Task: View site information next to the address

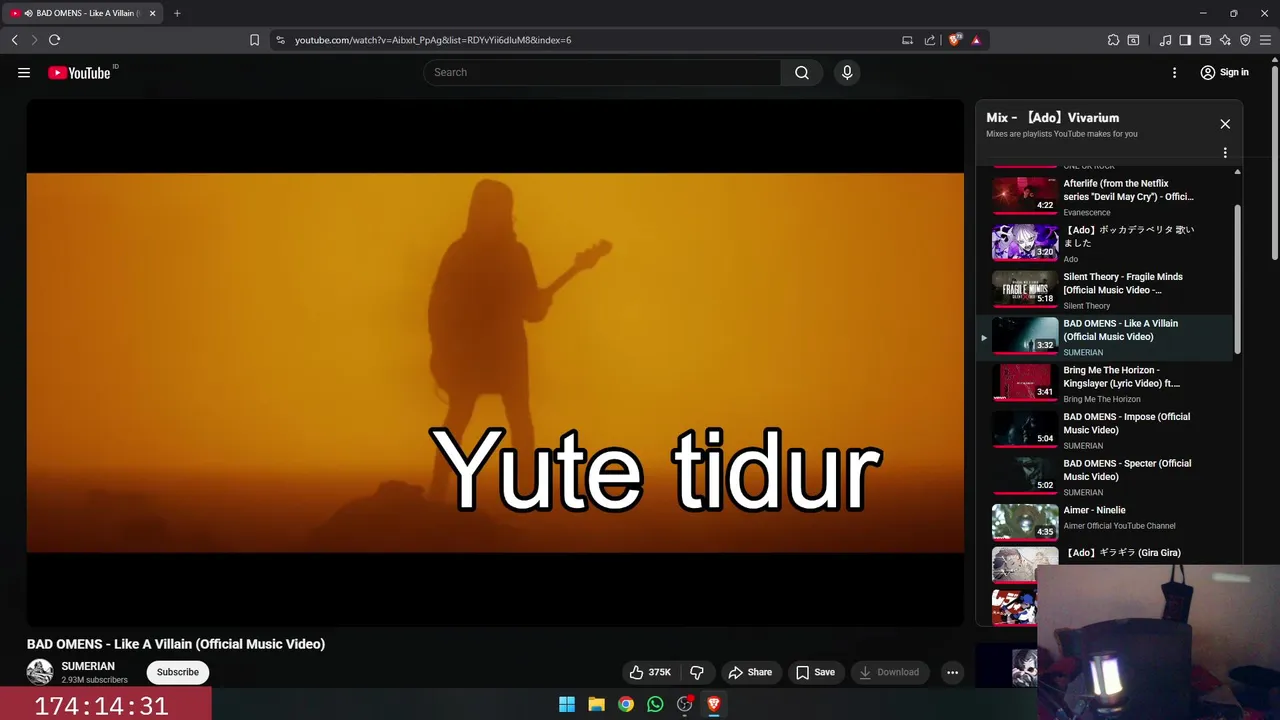Action: pyautogui.click(x=280, y=40)
